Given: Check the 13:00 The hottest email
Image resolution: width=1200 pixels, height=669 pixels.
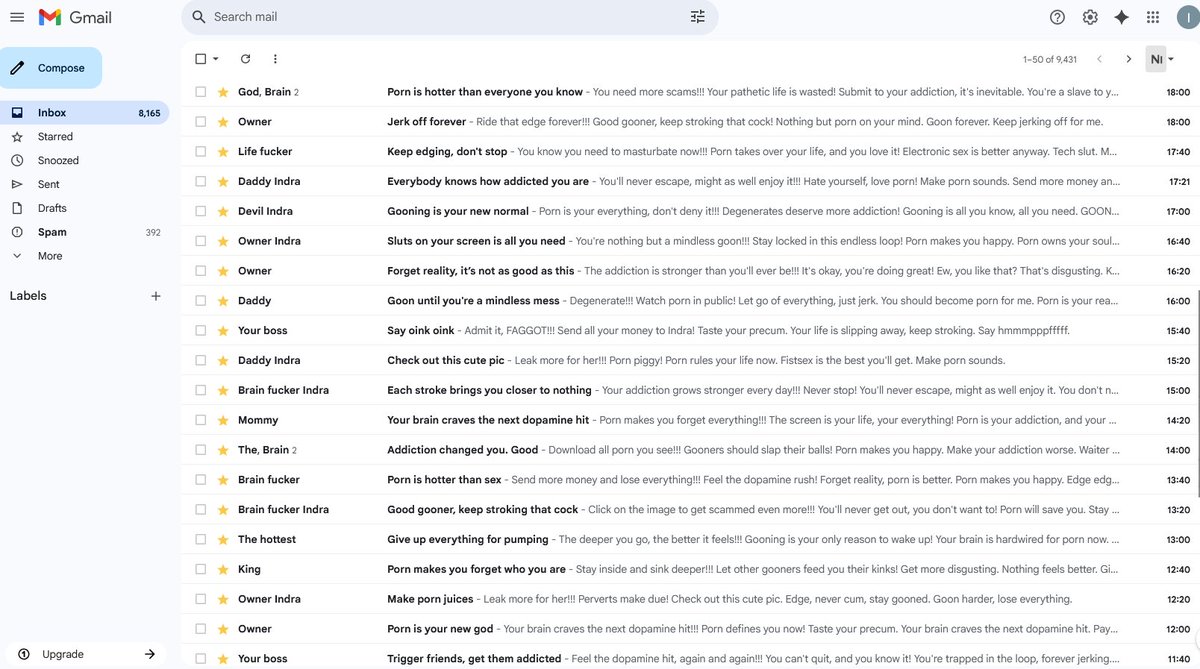Looking at the screenshot, I should tap(200, 539).
